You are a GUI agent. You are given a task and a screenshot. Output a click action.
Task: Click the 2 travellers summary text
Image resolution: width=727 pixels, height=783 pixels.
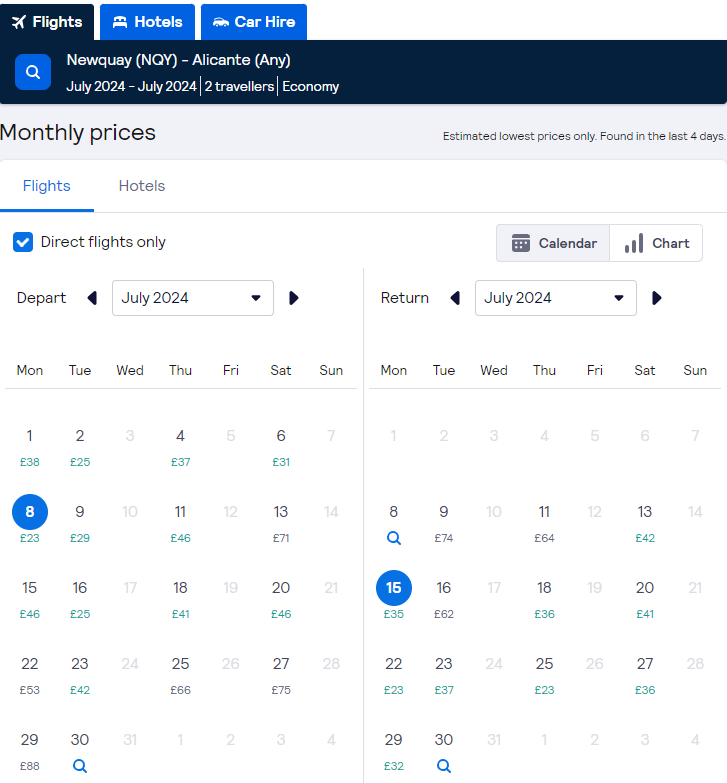point(239,86)
